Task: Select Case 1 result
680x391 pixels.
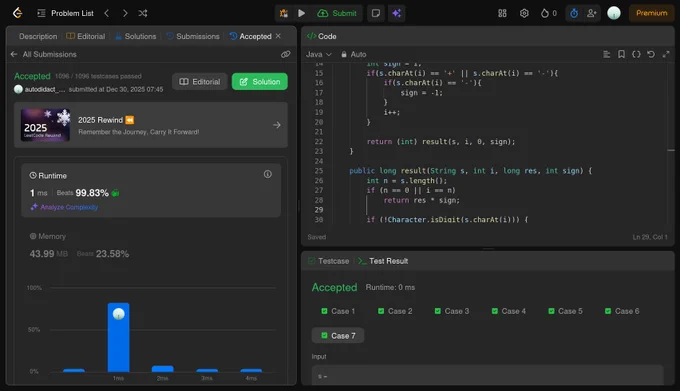Action: 338,311
